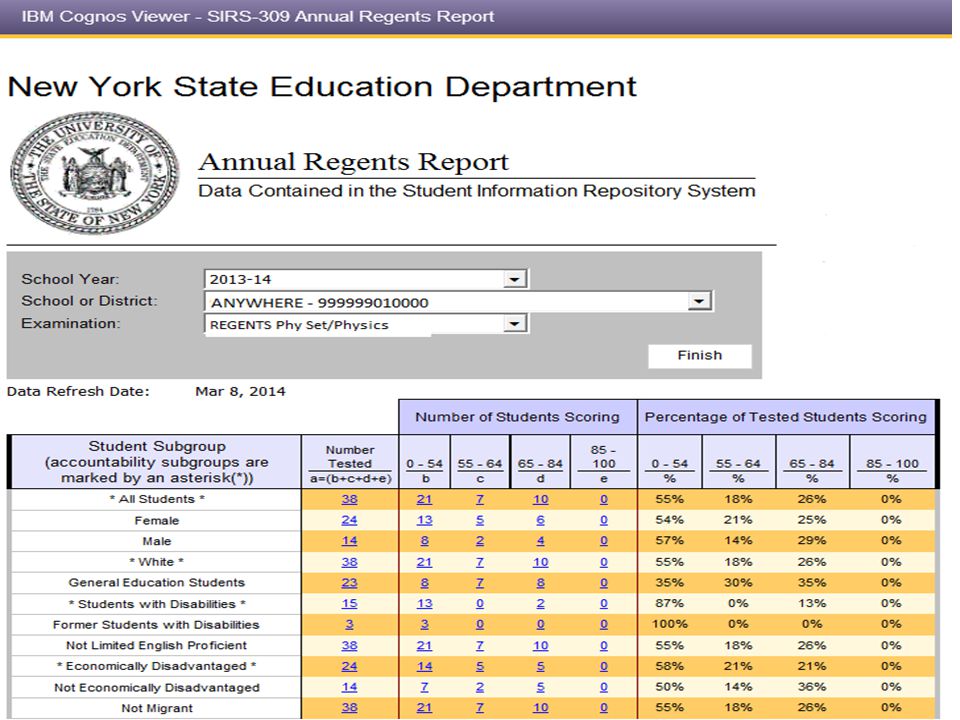Open All Students number tested link 38
This screenshot has width=960, height=720.
click(x=350, y=499)
